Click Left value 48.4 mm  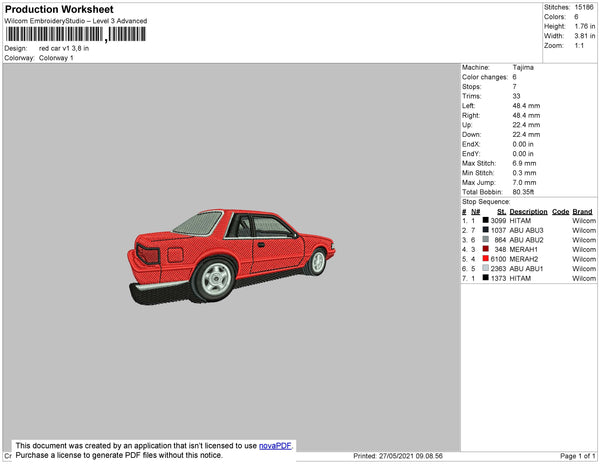coord(527,106)
